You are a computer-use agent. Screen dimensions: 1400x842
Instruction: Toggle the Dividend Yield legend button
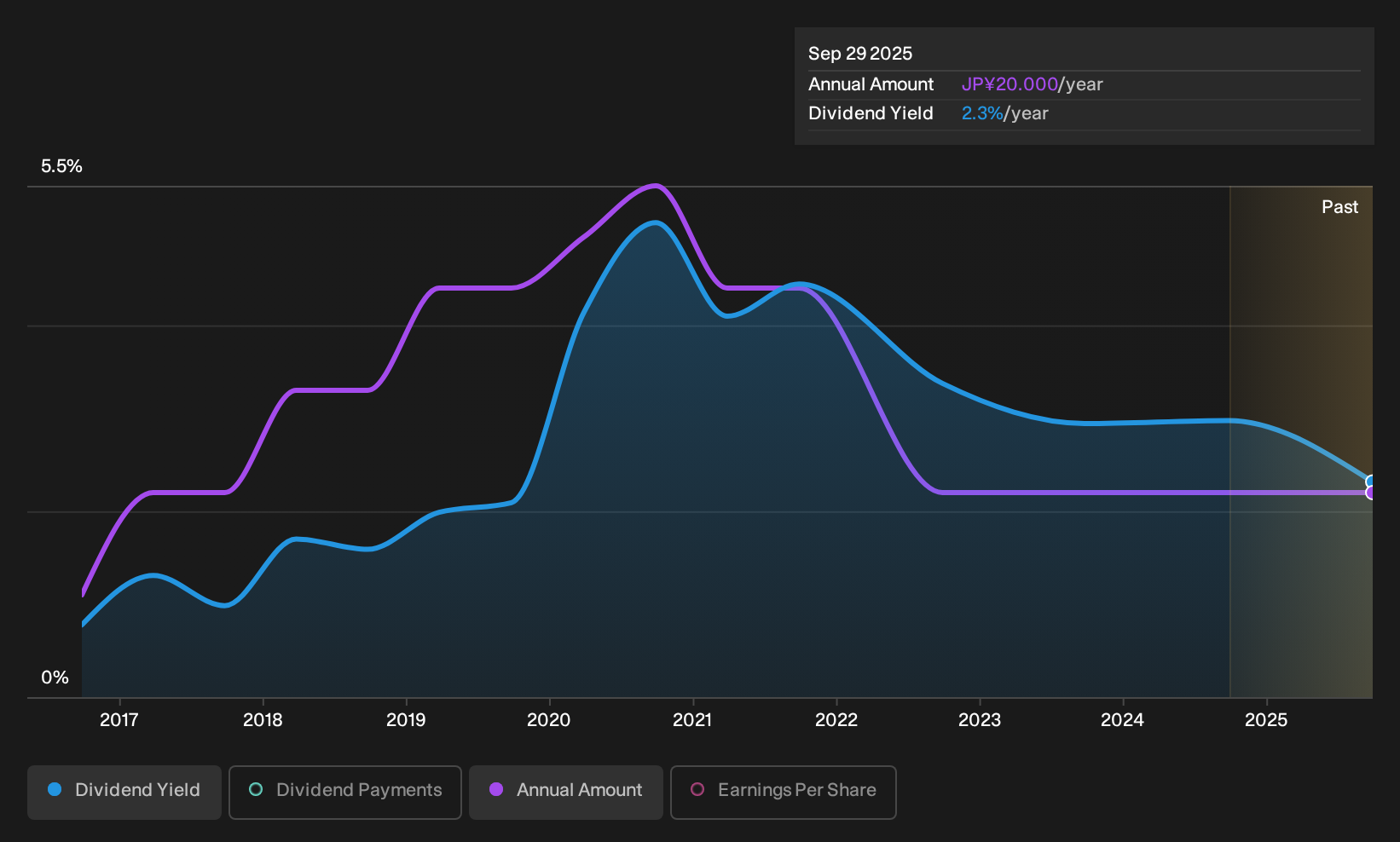click(124, 793)
